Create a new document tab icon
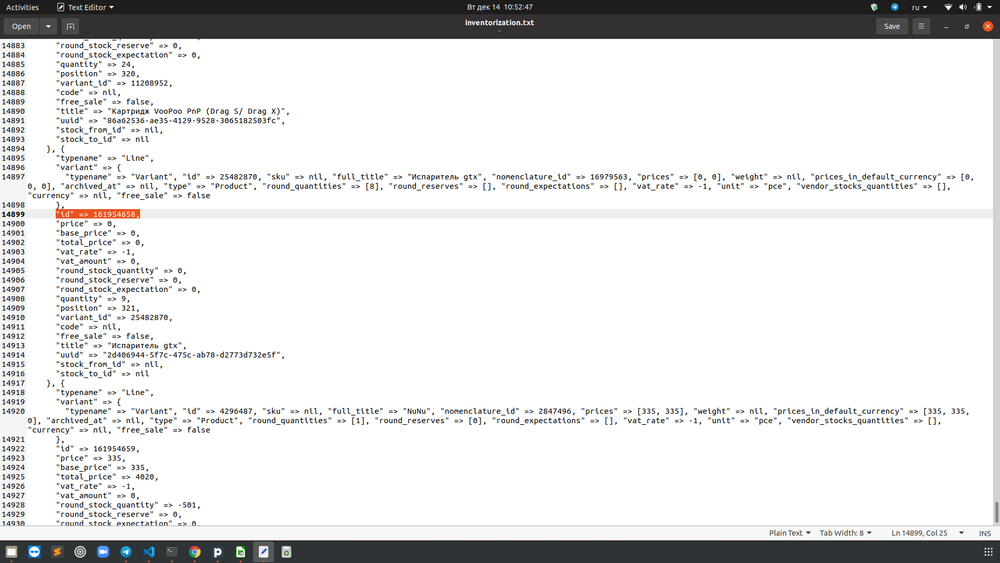The height and width of the screenshot is (563, 1000). pos(70,26)
